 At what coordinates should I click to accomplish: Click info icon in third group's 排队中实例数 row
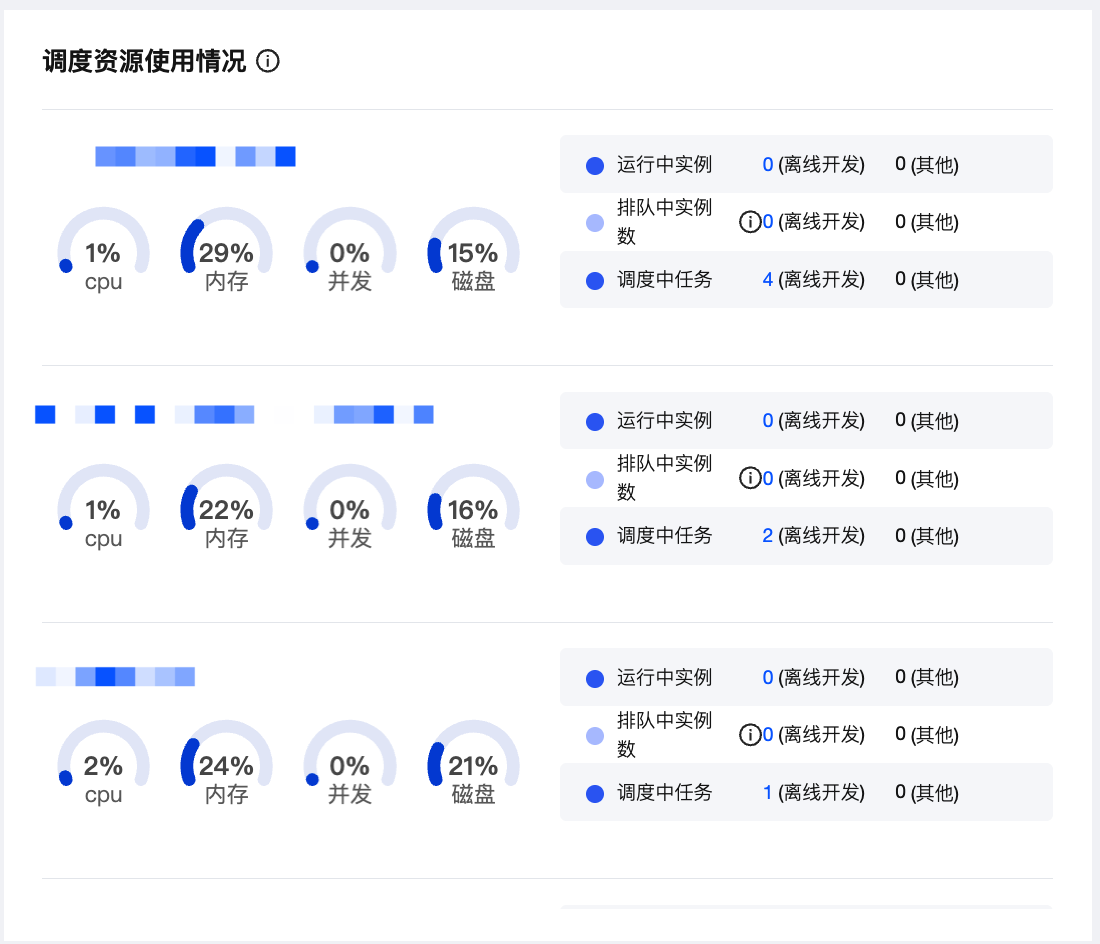pos(750,735)
